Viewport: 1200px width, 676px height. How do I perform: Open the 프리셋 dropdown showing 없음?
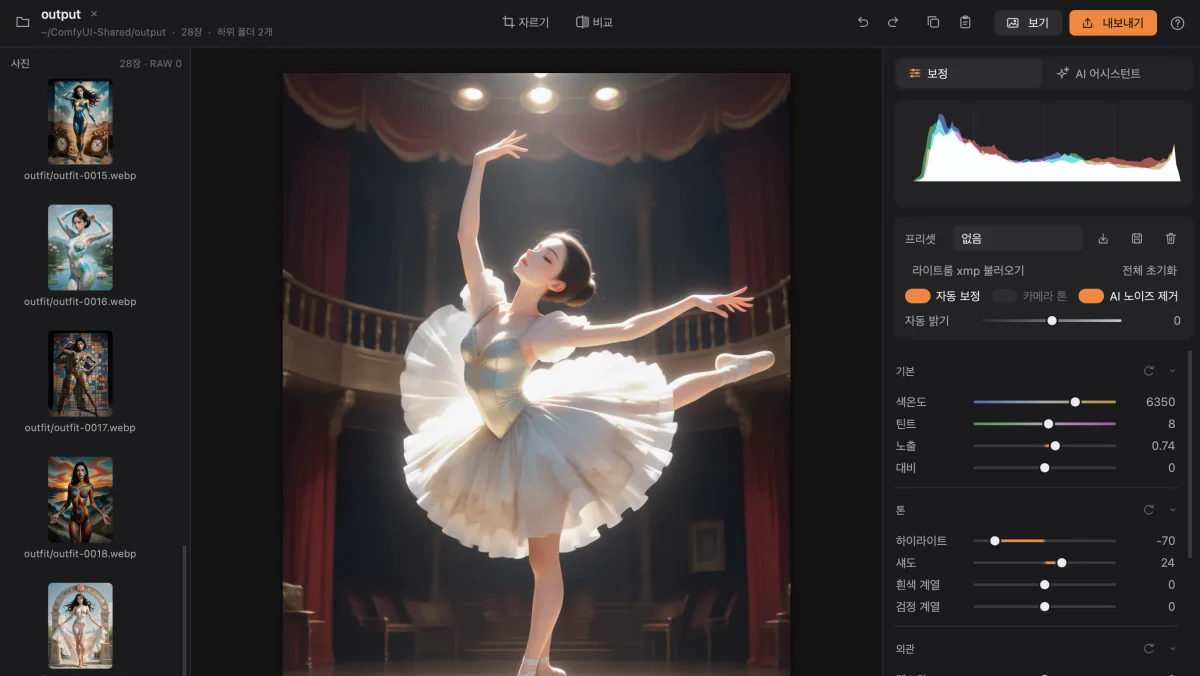tap(1017, 238)
